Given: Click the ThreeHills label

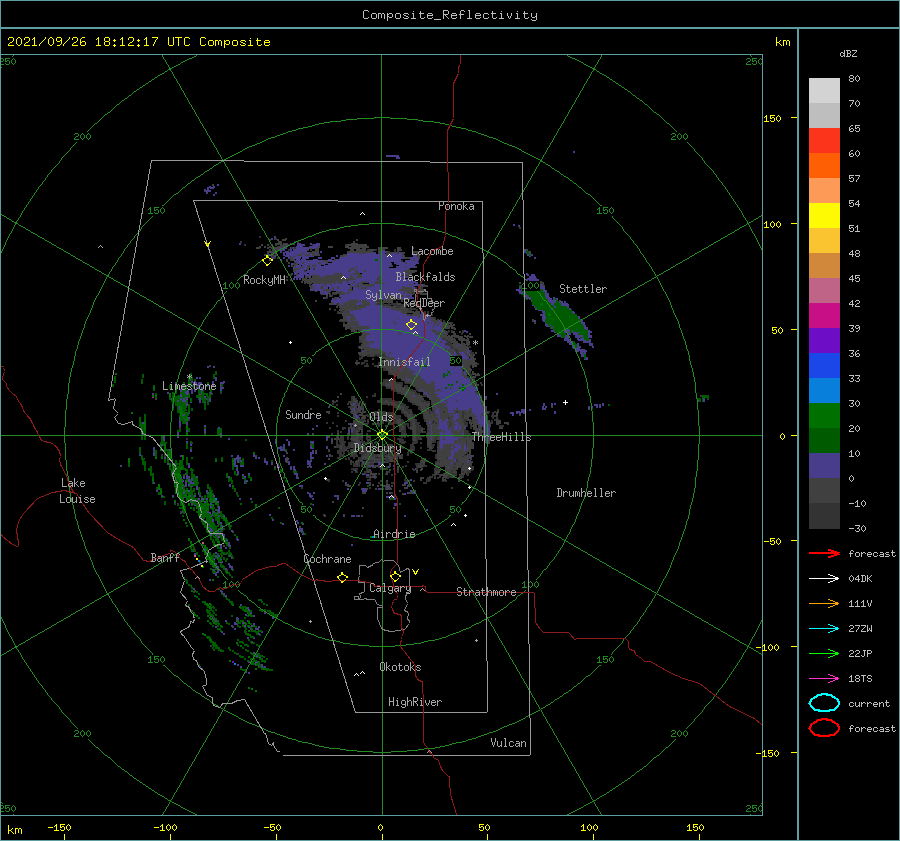Looking at the screenshot, I should pyautogui.click(x=501, y=437).
